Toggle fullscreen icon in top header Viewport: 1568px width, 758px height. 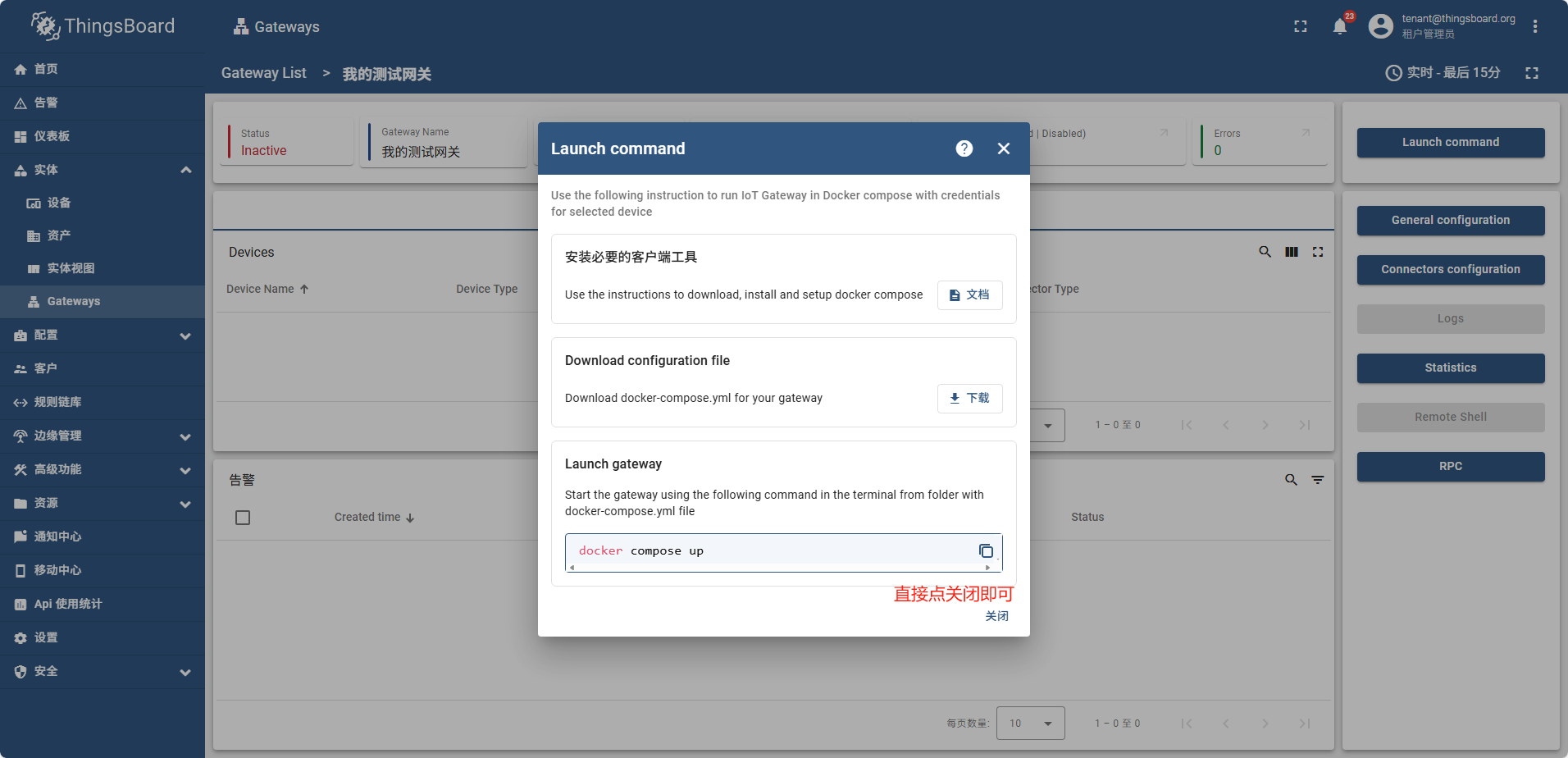coord(1301,26)
